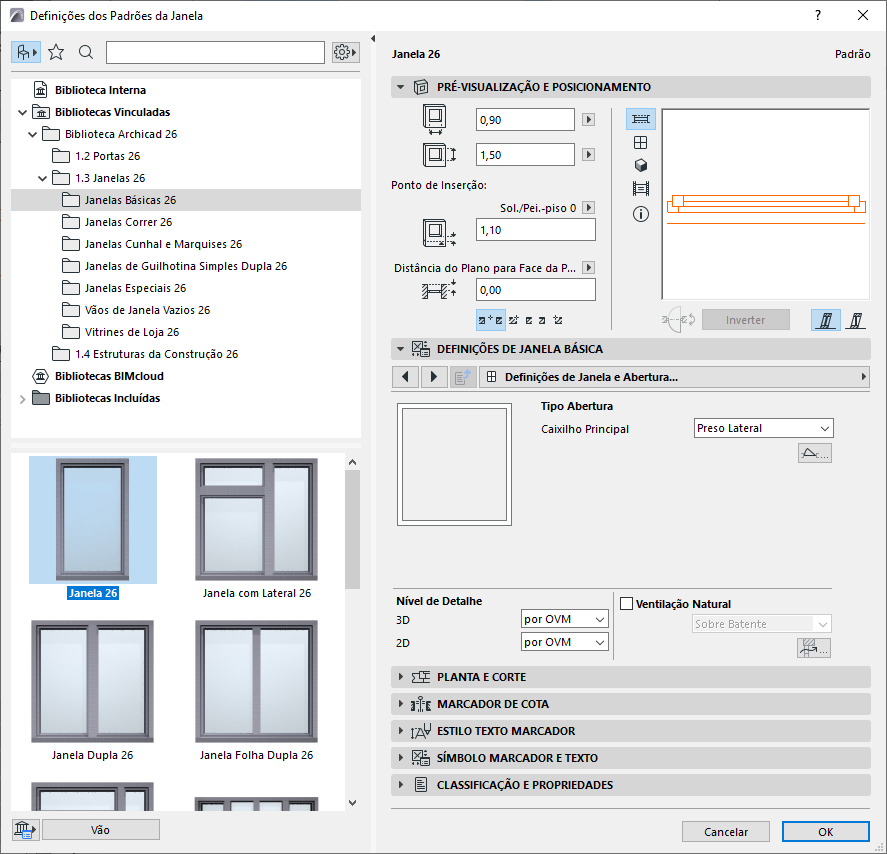Select the Vitrines de Loja 26 folder

coord(131,332)
